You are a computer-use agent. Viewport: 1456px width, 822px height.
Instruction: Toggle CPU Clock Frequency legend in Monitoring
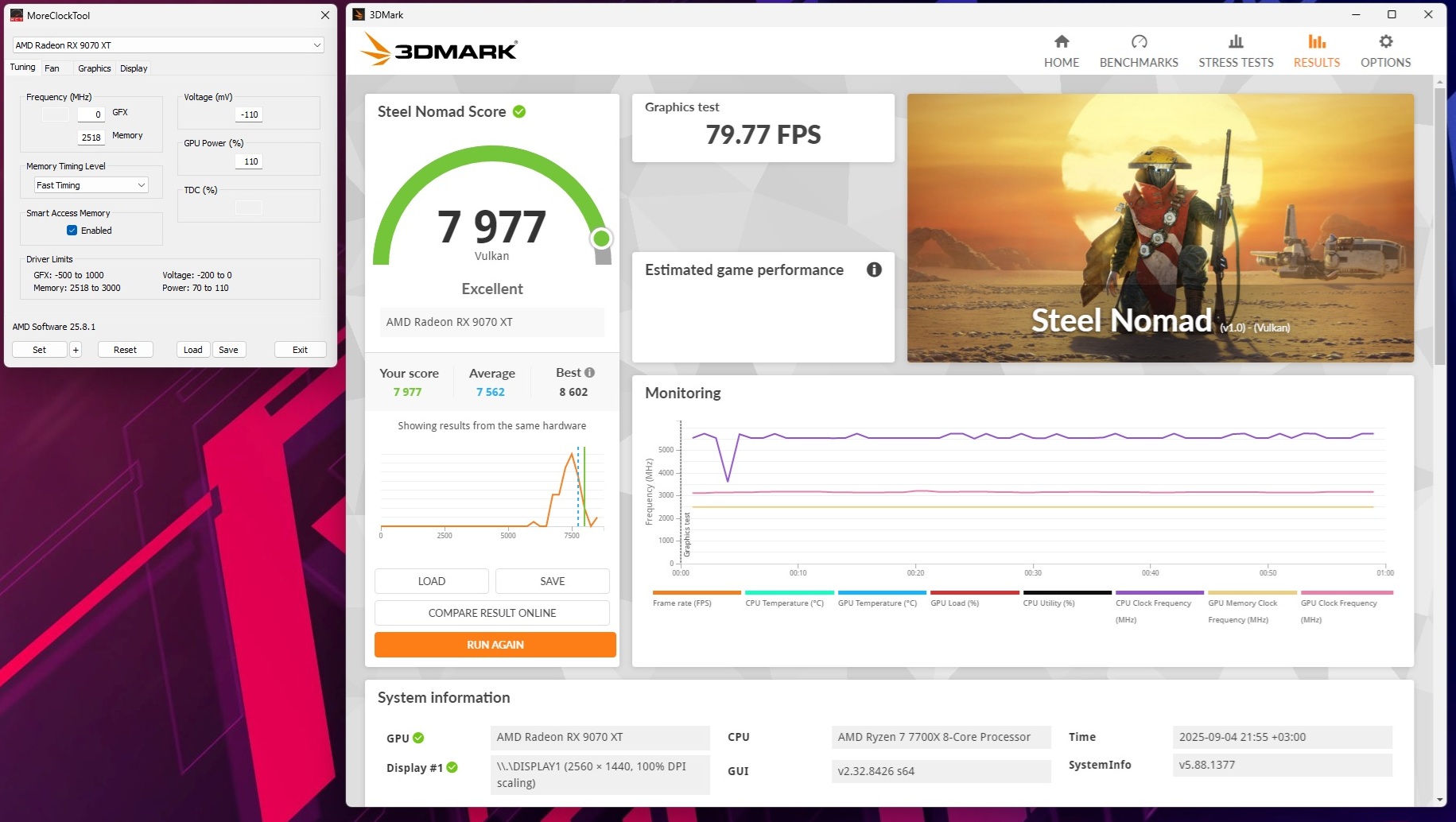(x=1159, y=607)
